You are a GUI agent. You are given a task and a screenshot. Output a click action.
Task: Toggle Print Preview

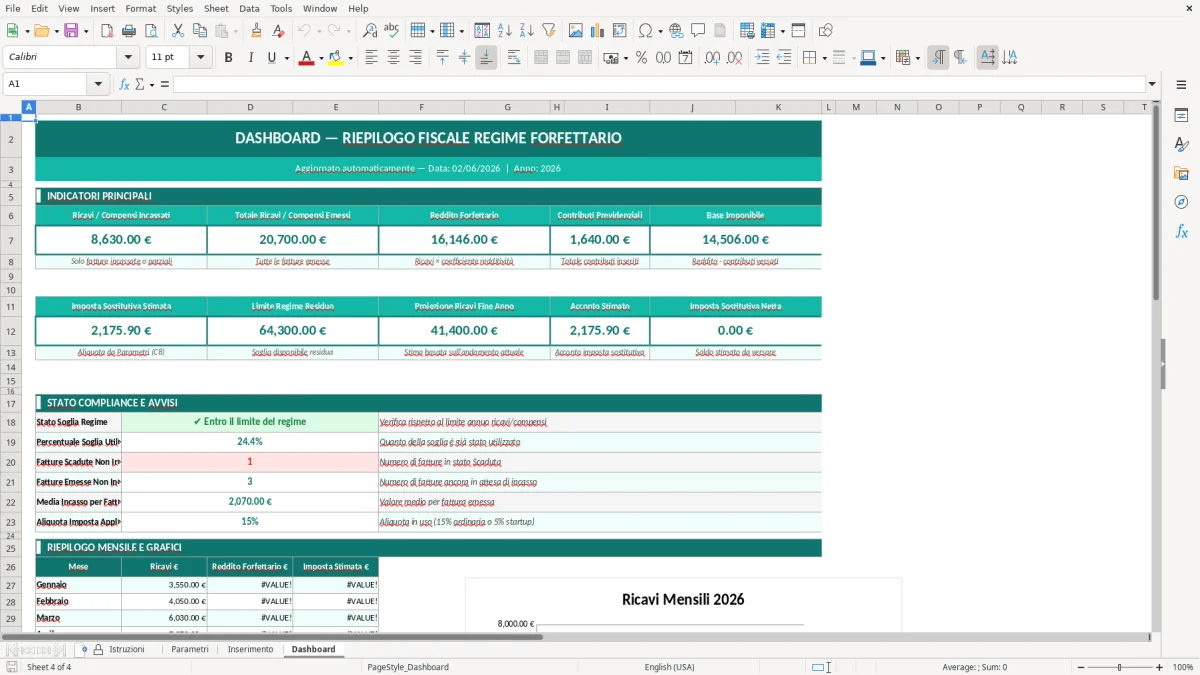[149, 31]
